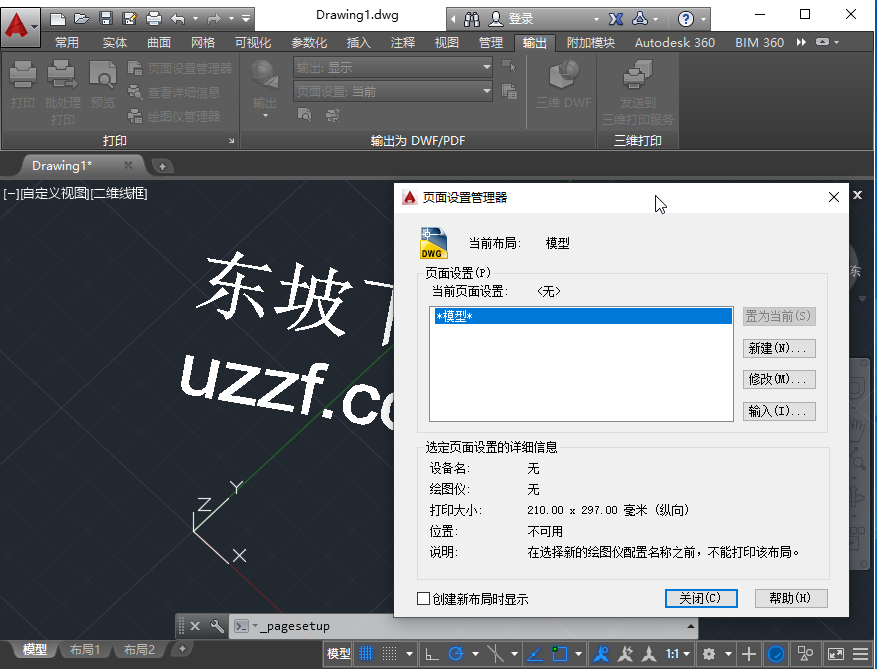Click the Save As icon in quick access toolbar
The width and height of the screenshot is (877, 669).
point(130,19)
